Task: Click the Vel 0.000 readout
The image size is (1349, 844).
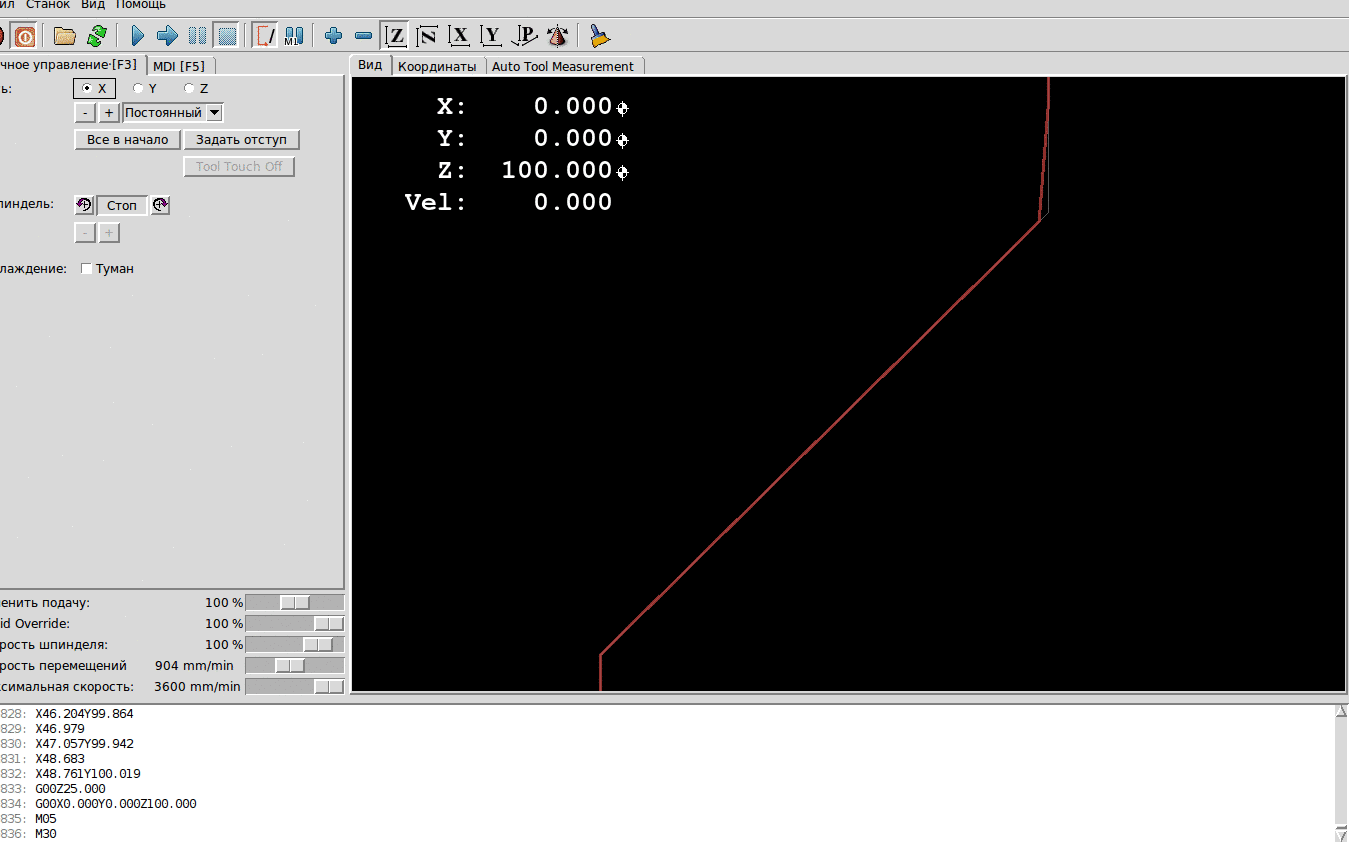Action: click(x=509, y=202)
